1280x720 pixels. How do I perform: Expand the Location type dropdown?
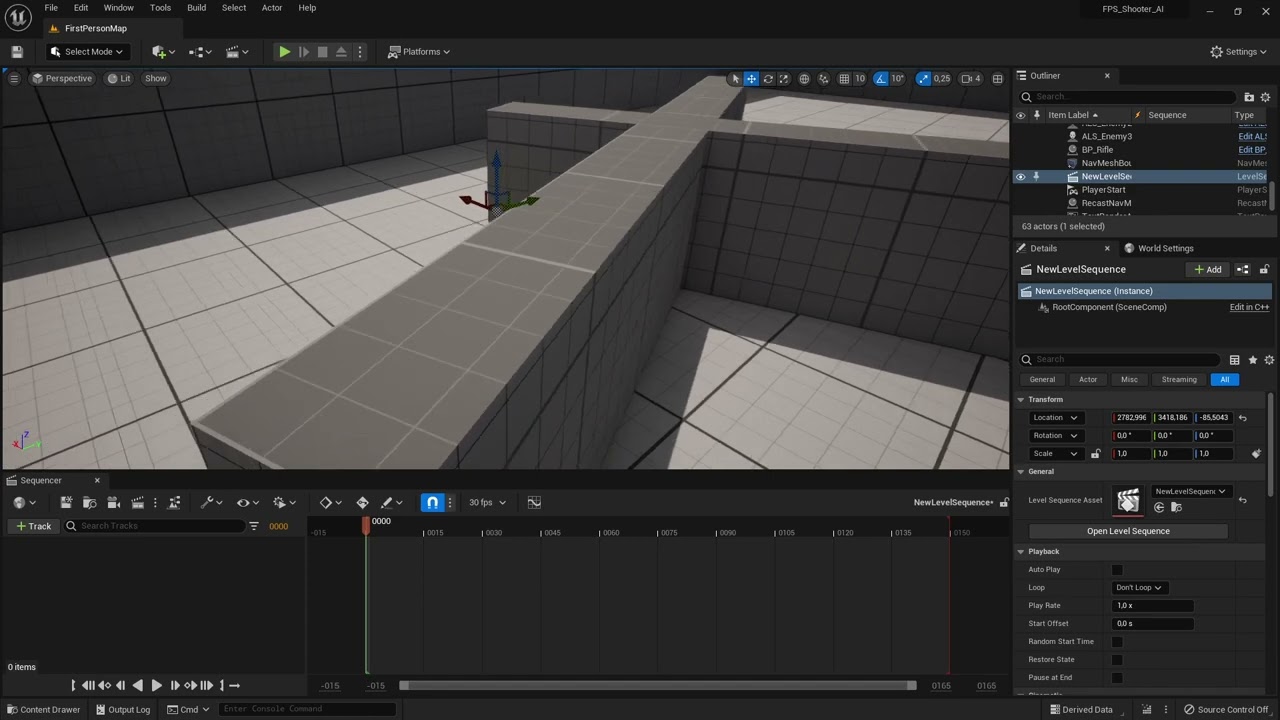(x=1055, y=418)
